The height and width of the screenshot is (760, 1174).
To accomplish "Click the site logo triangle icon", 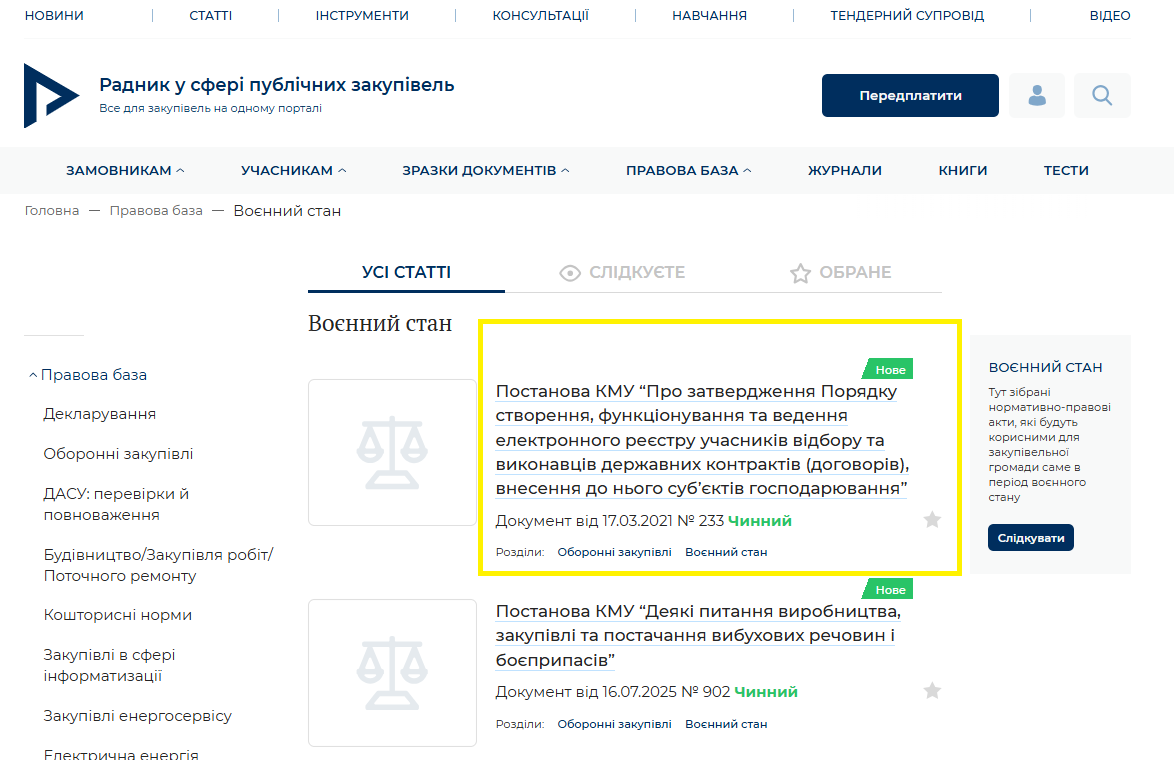I will pos(51,95).
